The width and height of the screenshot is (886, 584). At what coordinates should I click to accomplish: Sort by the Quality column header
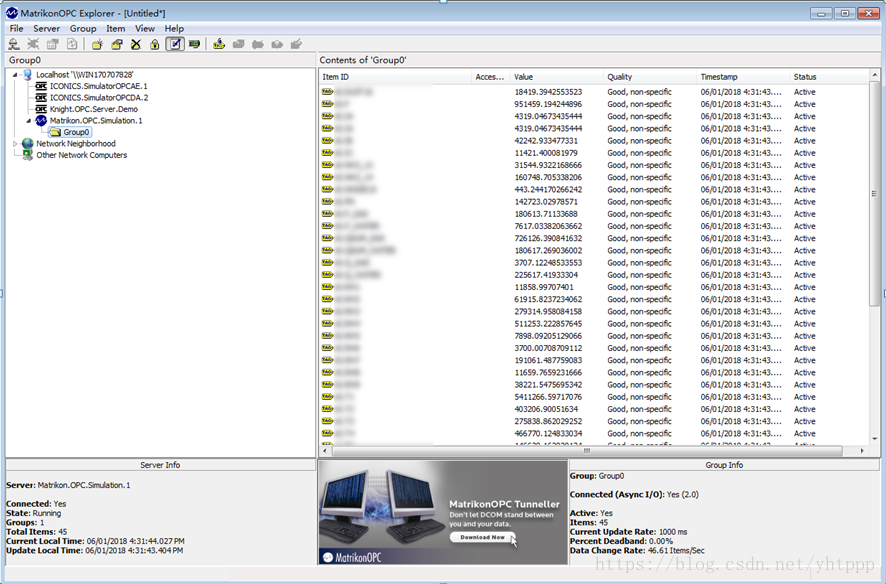(649, 77)
